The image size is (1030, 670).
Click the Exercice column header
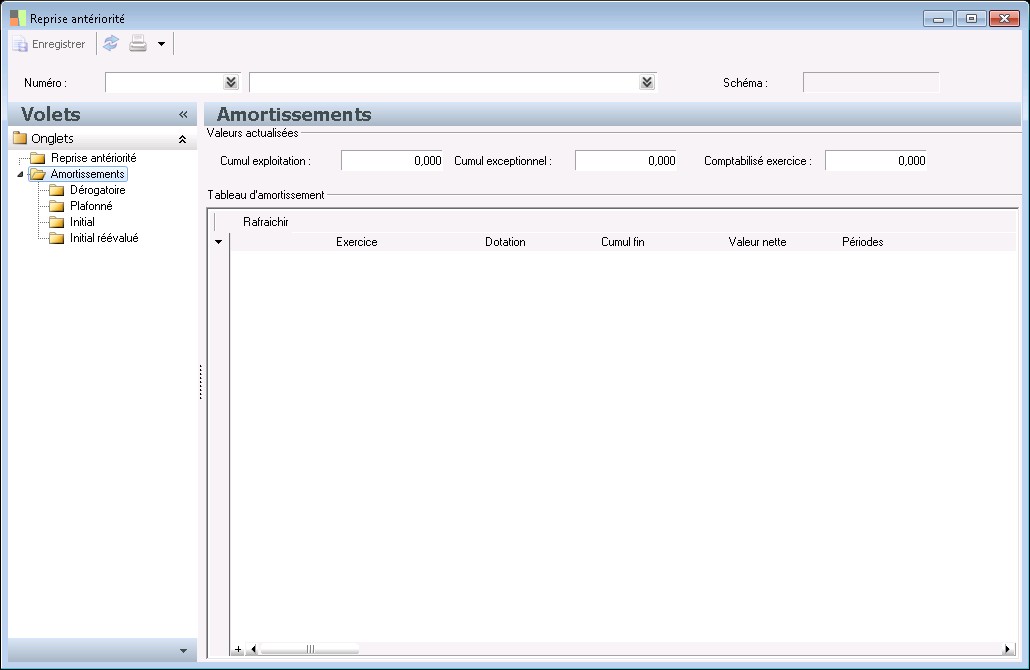tap(357, 242)
